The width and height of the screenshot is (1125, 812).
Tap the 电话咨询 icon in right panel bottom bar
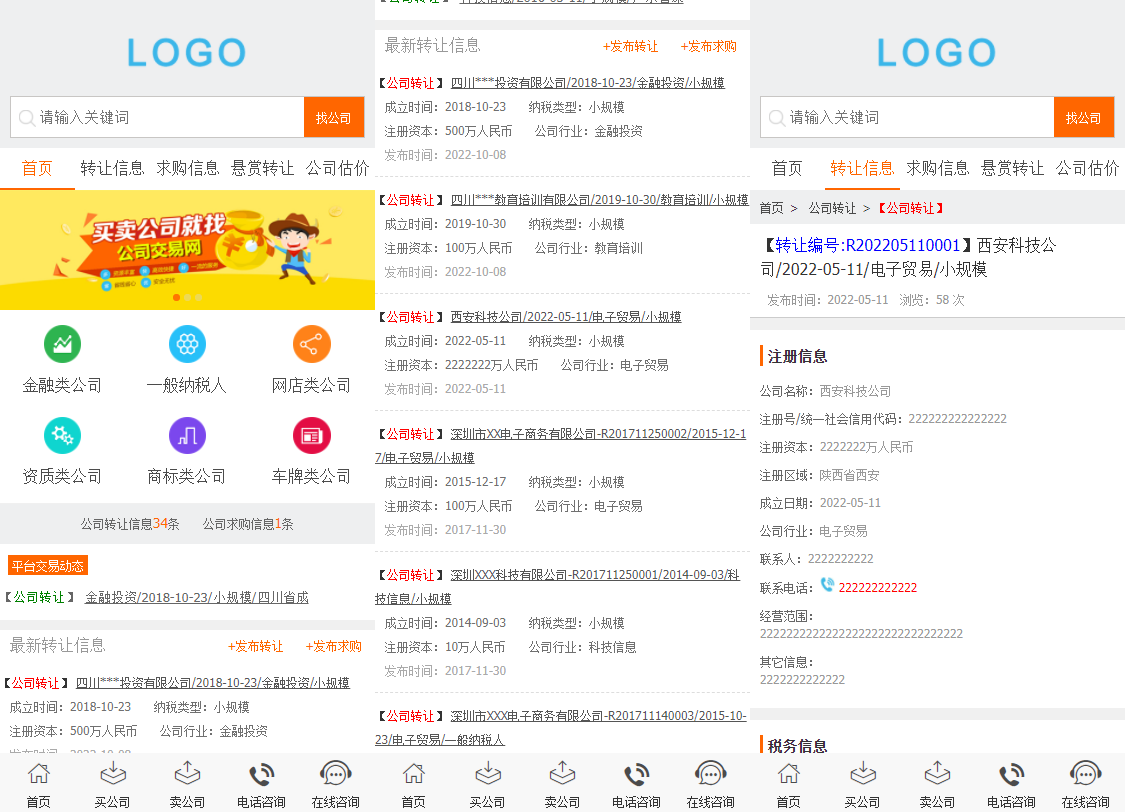(x=1012, y=774)
